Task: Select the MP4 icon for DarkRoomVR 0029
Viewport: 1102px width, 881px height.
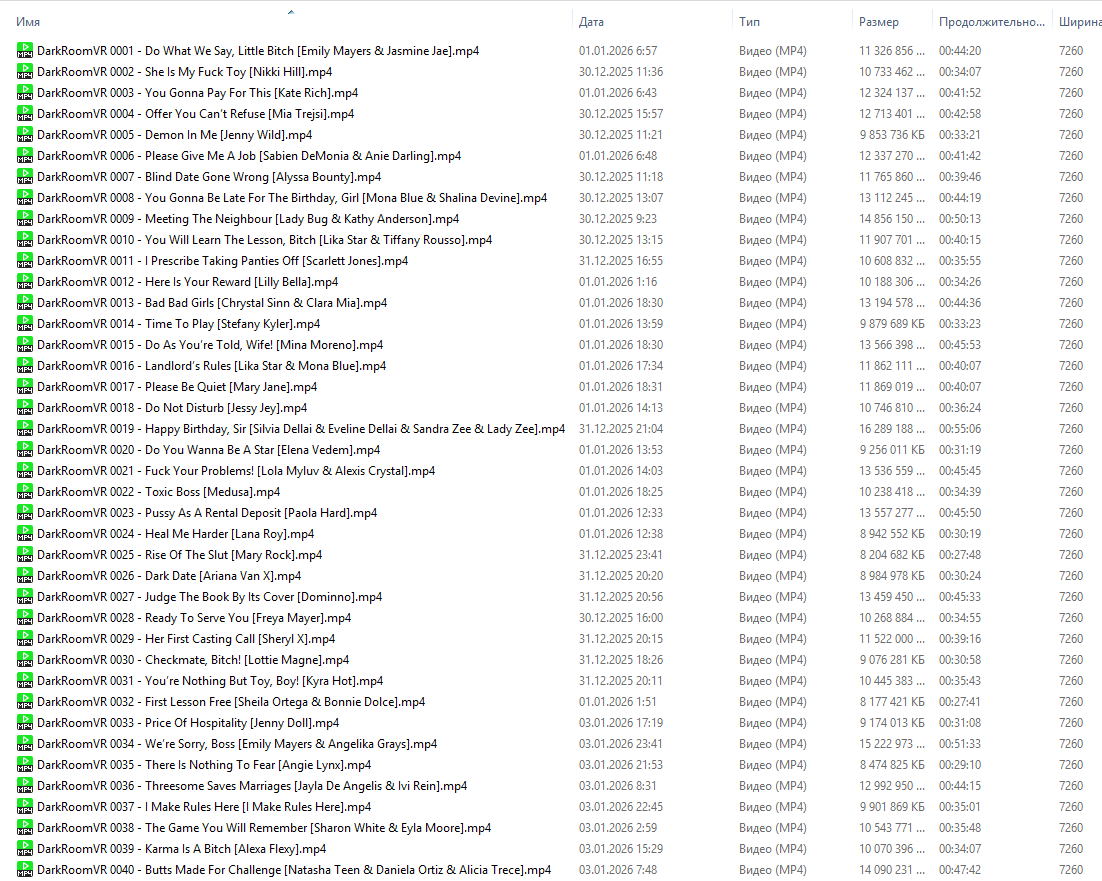Action: coord(25,639)
